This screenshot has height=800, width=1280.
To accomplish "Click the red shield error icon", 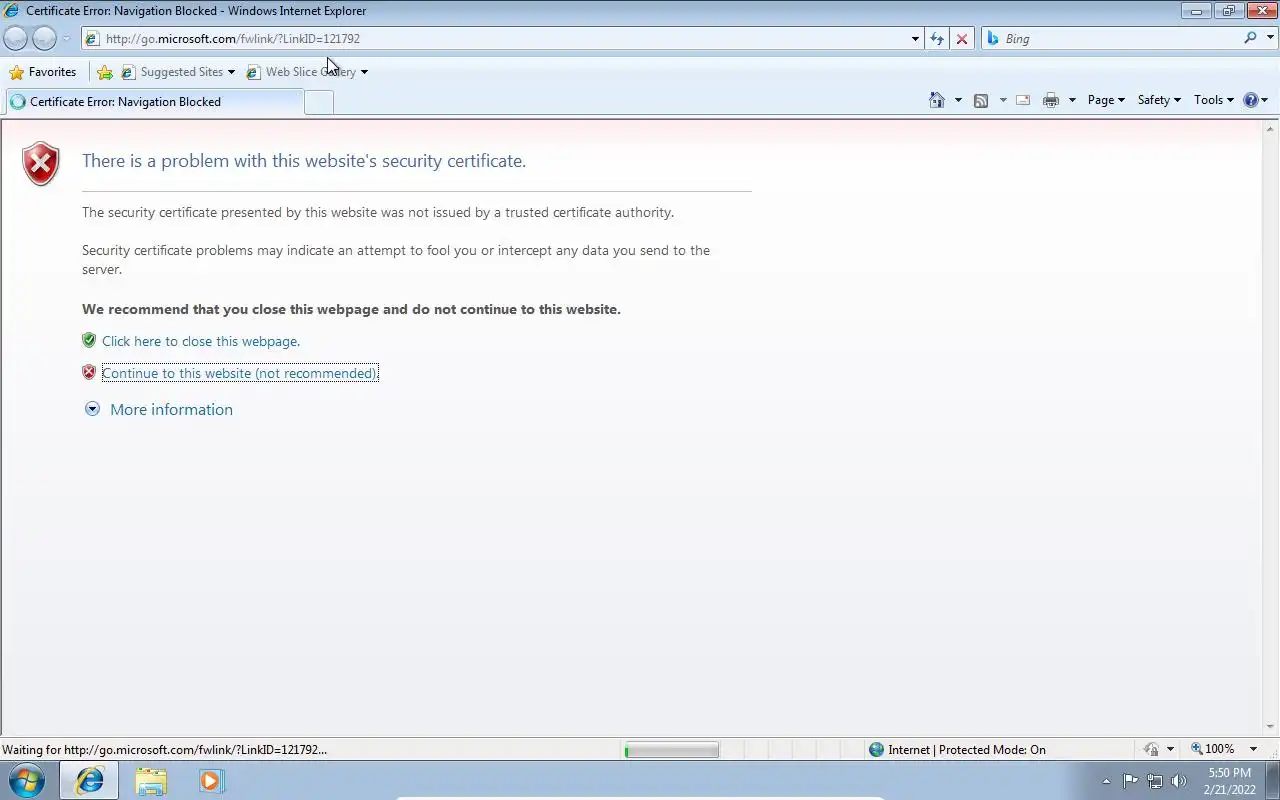I will pos(41,164).
